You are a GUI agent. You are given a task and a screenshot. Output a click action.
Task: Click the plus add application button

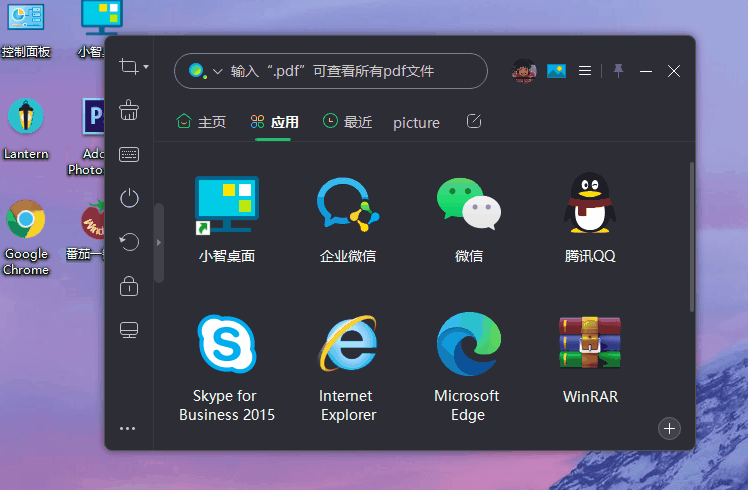point(669,428)
